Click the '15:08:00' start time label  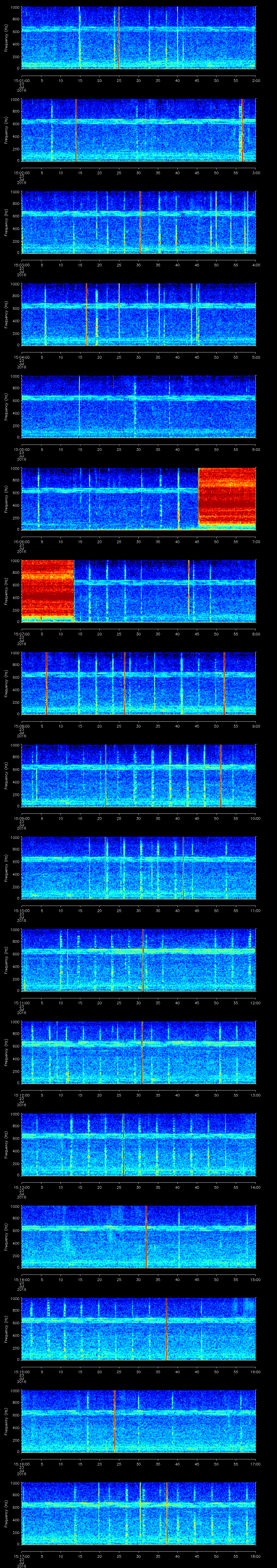click(21, 726)
